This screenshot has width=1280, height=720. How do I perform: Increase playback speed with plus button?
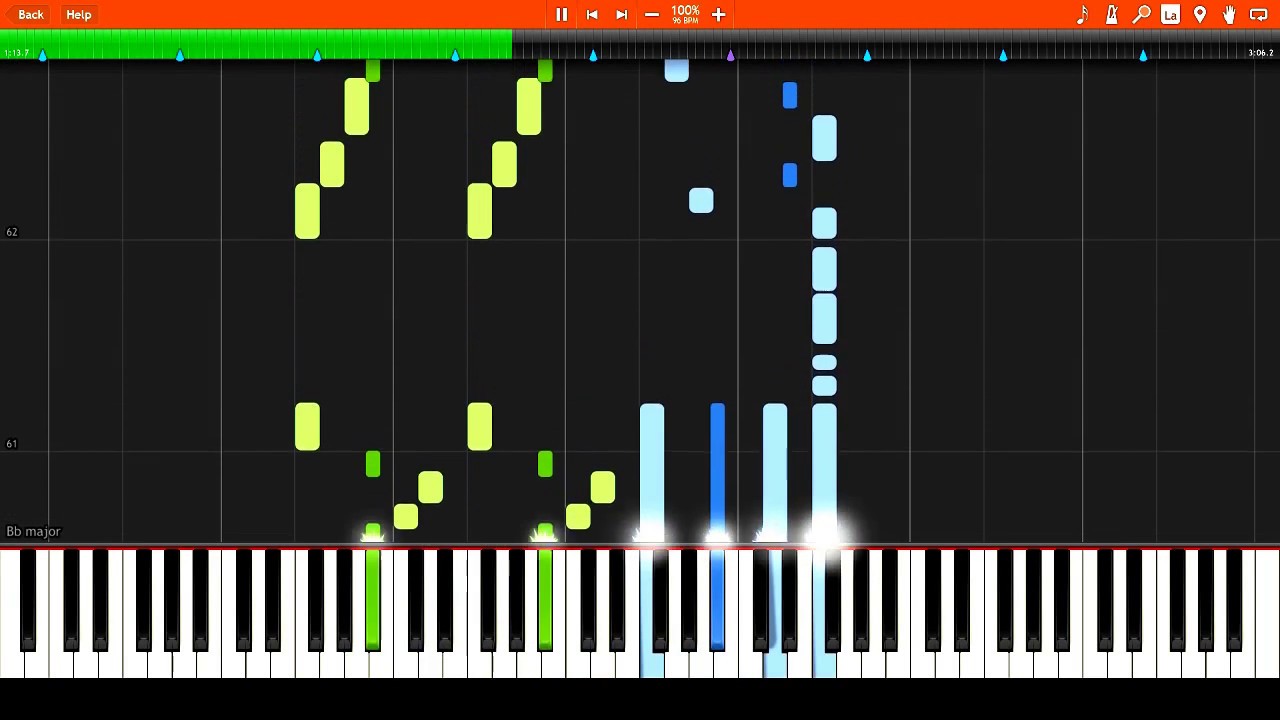tap(718, 15)
